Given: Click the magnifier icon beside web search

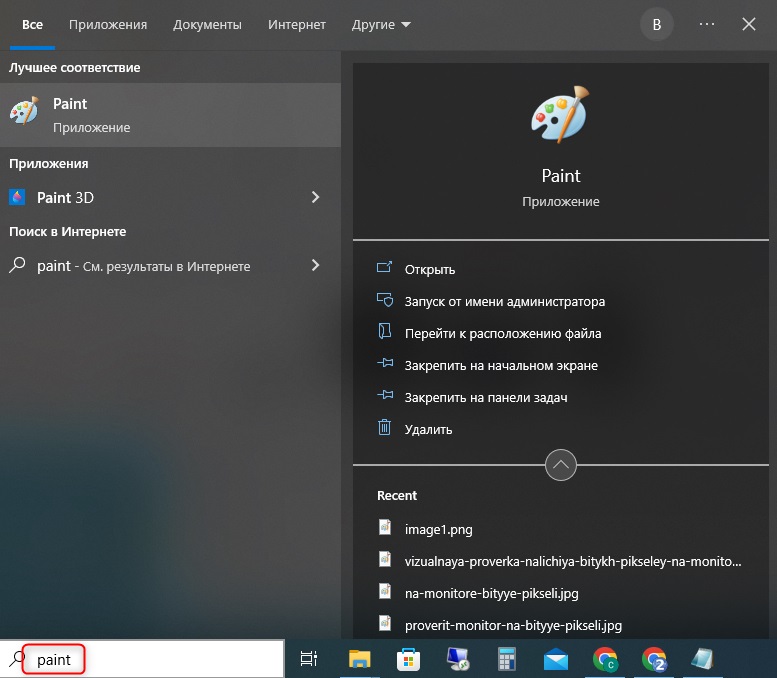Looking at the screenshot, I should 17,265.
